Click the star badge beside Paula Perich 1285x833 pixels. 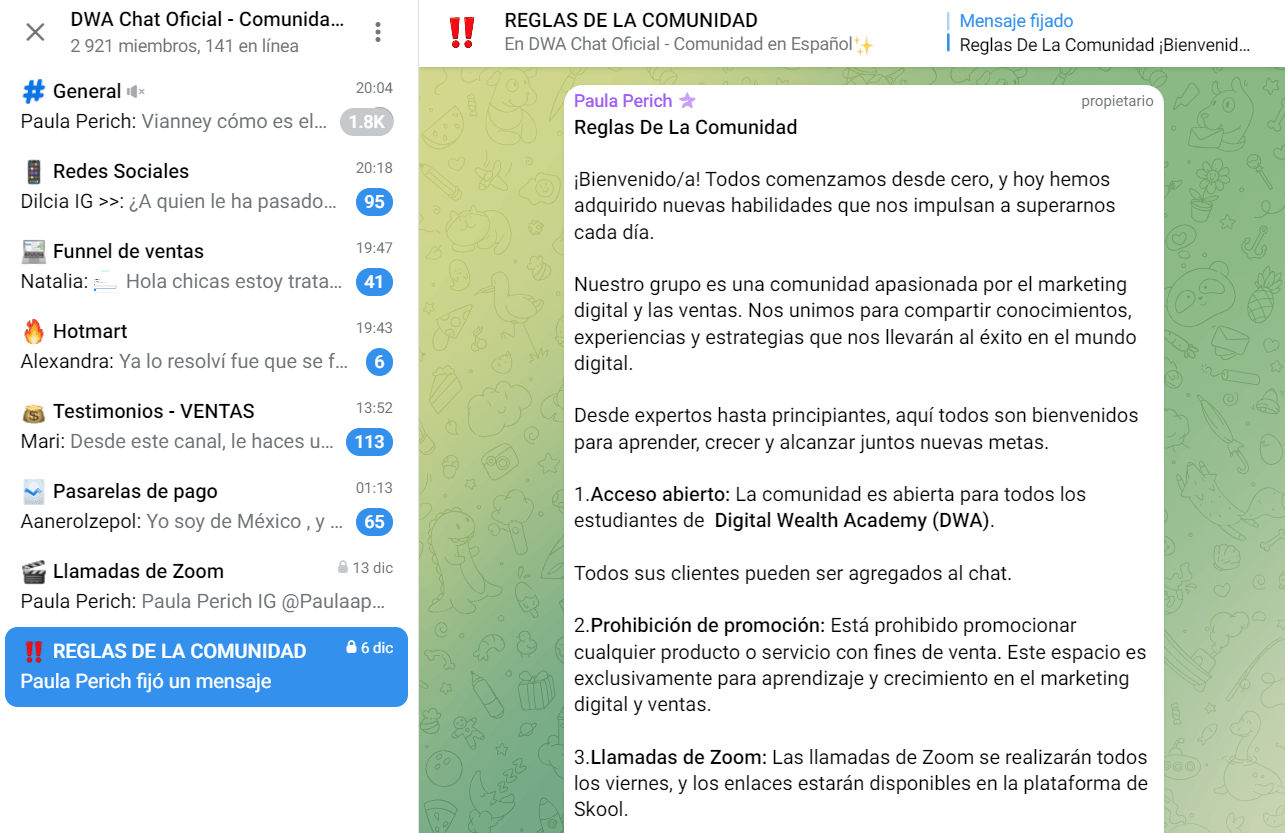coord(687,101)
